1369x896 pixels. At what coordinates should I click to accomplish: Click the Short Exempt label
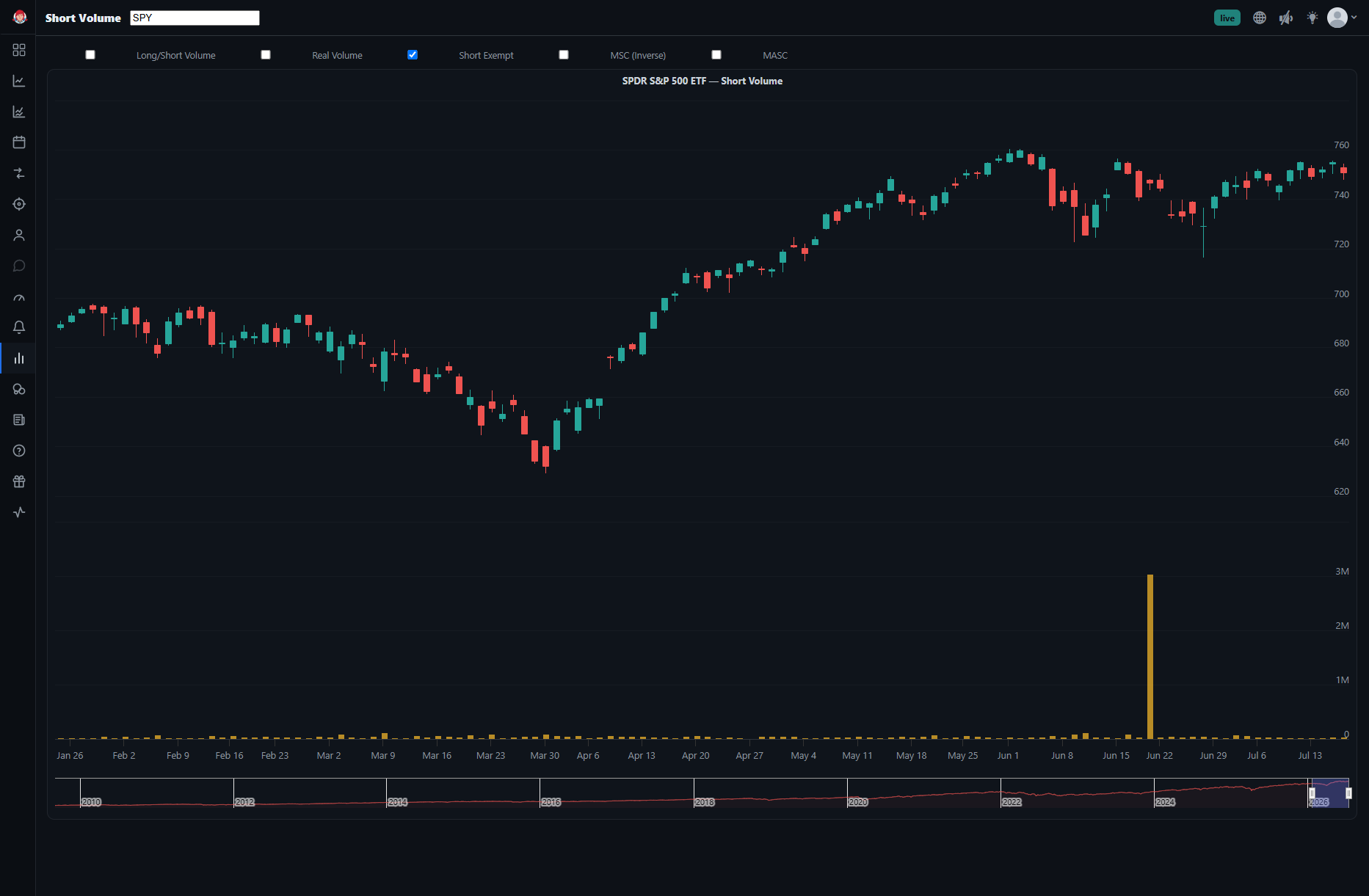tap(486, 56)
